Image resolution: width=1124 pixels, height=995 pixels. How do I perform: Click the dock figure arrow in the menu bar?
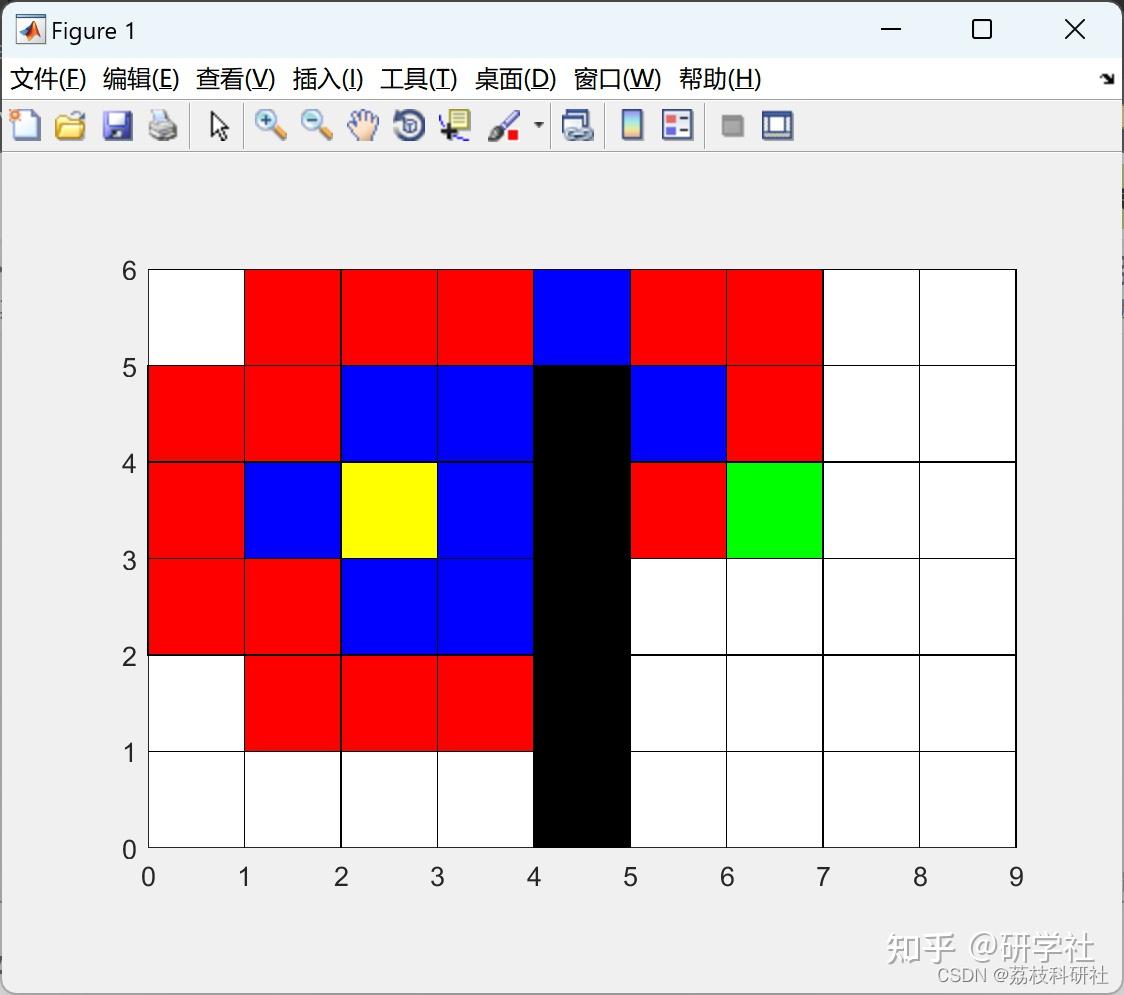pyautogui.click(x=1107, y=78)
